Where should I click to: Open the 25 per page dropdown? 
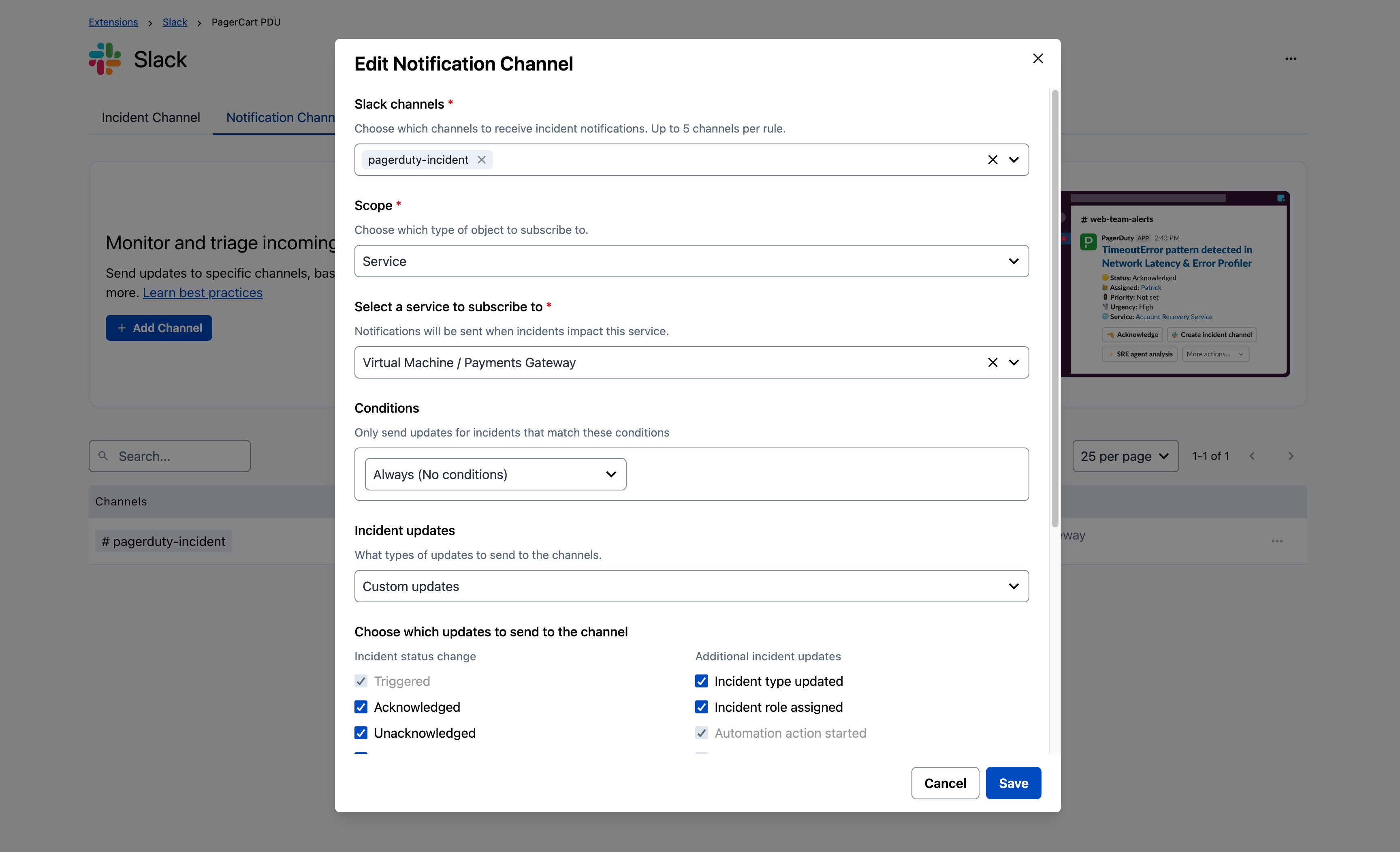pyautogui.click(x=1125, y=456)
